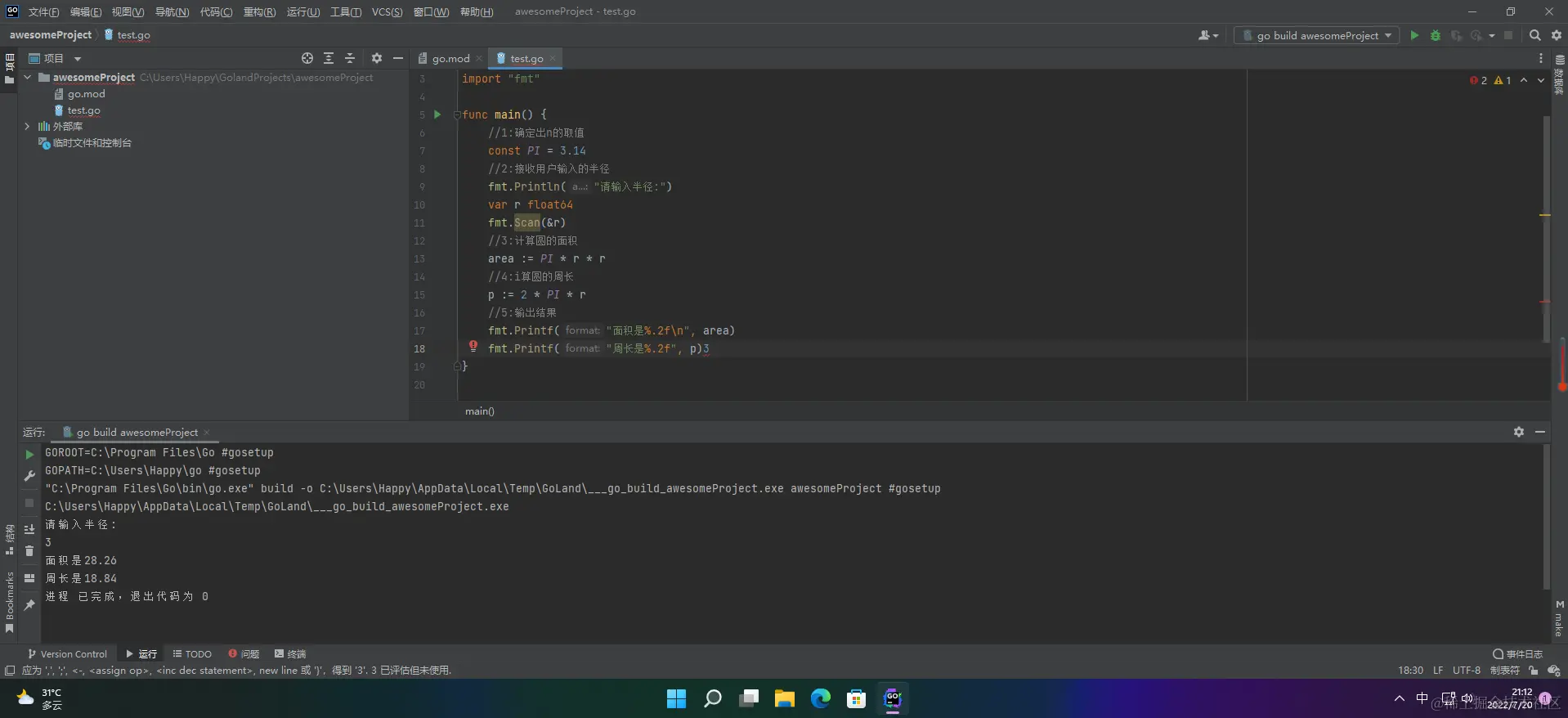1568x718 pixels.
Task: Click the main() breadcrumb below editor
Action: 480,411
